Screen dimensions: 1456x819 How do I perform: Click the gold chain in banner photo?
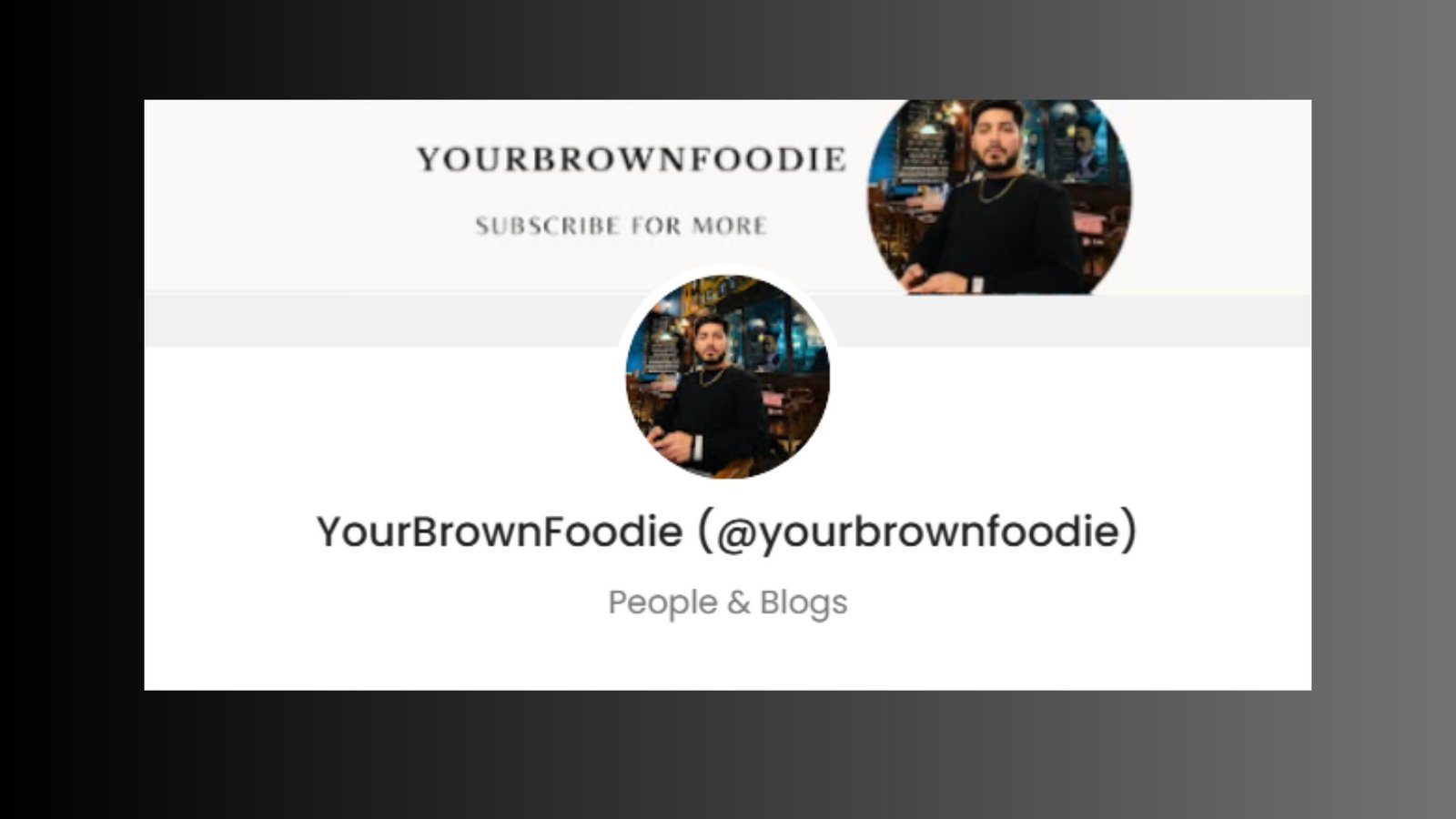(x=998, y=189)
